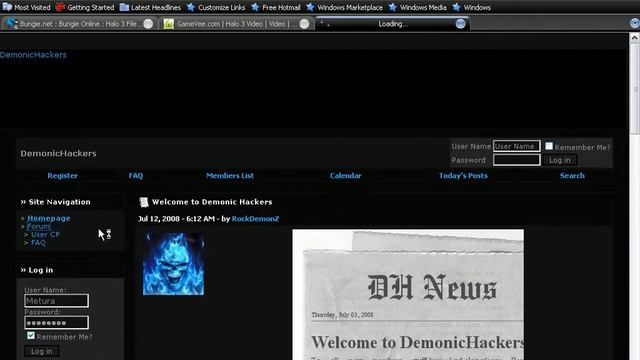The height and width of the screenshot is (360, 640).
Task: Click the DemonicHackers forum title text
Action: click(58, 153)
